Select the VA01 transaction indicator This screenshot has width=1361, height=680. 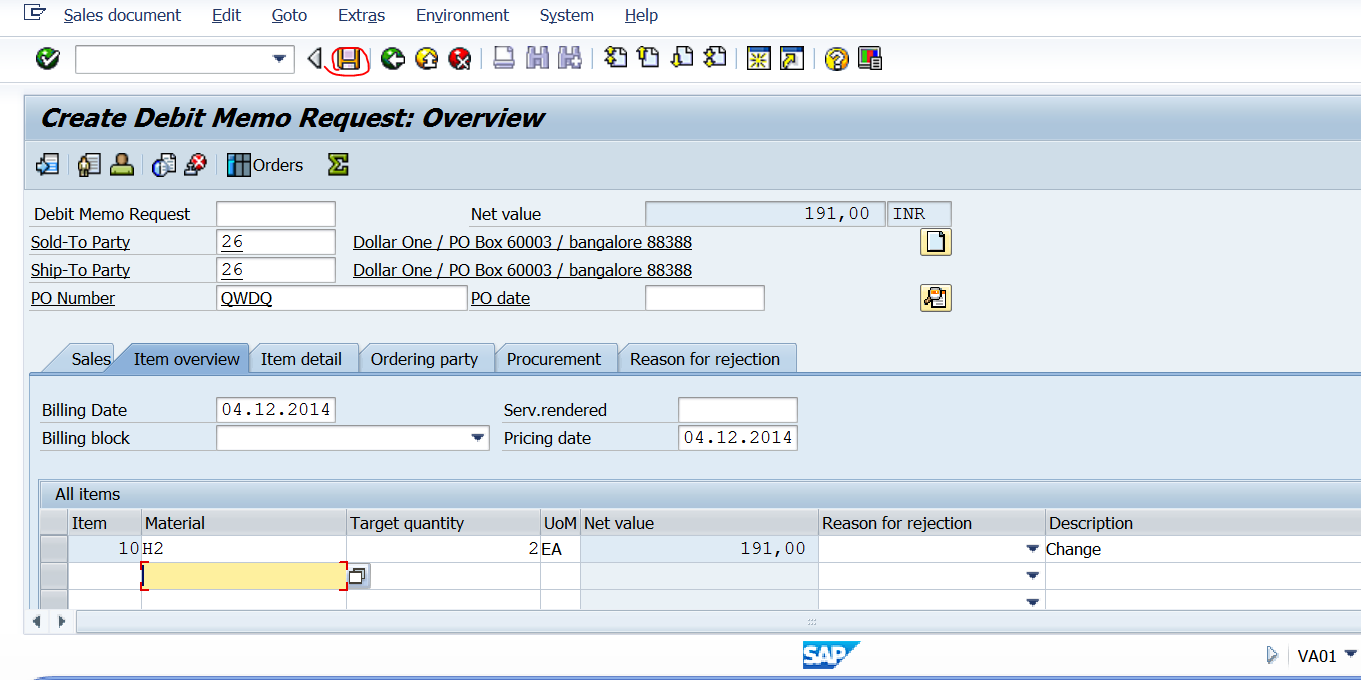point(1315,655)
